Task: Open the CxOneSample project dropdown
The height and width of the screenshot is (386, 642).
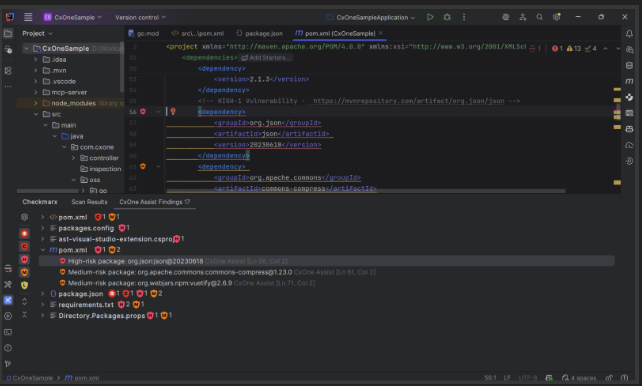Action: tap(73, 17)
